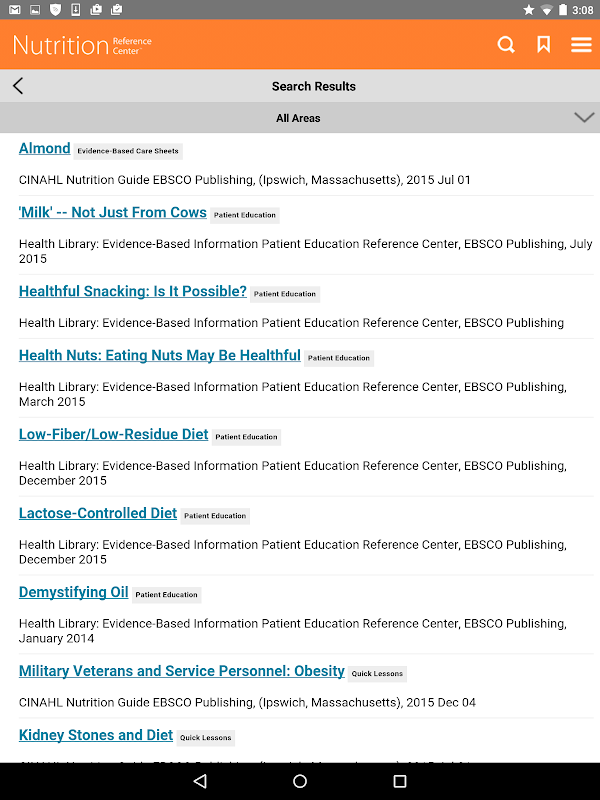Tap the back arrow icon
This screenshot has height=800, width=600.
(x=18, y=86)
